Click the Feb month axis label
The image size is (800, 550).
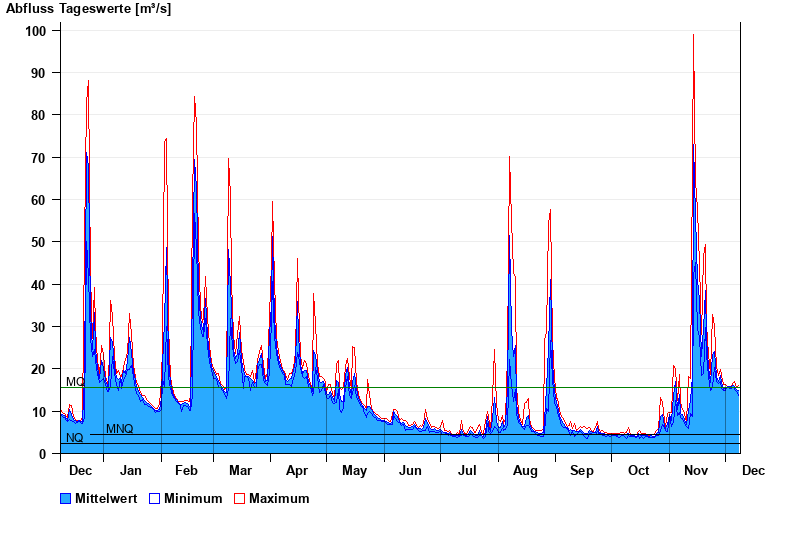pos(186,470)
